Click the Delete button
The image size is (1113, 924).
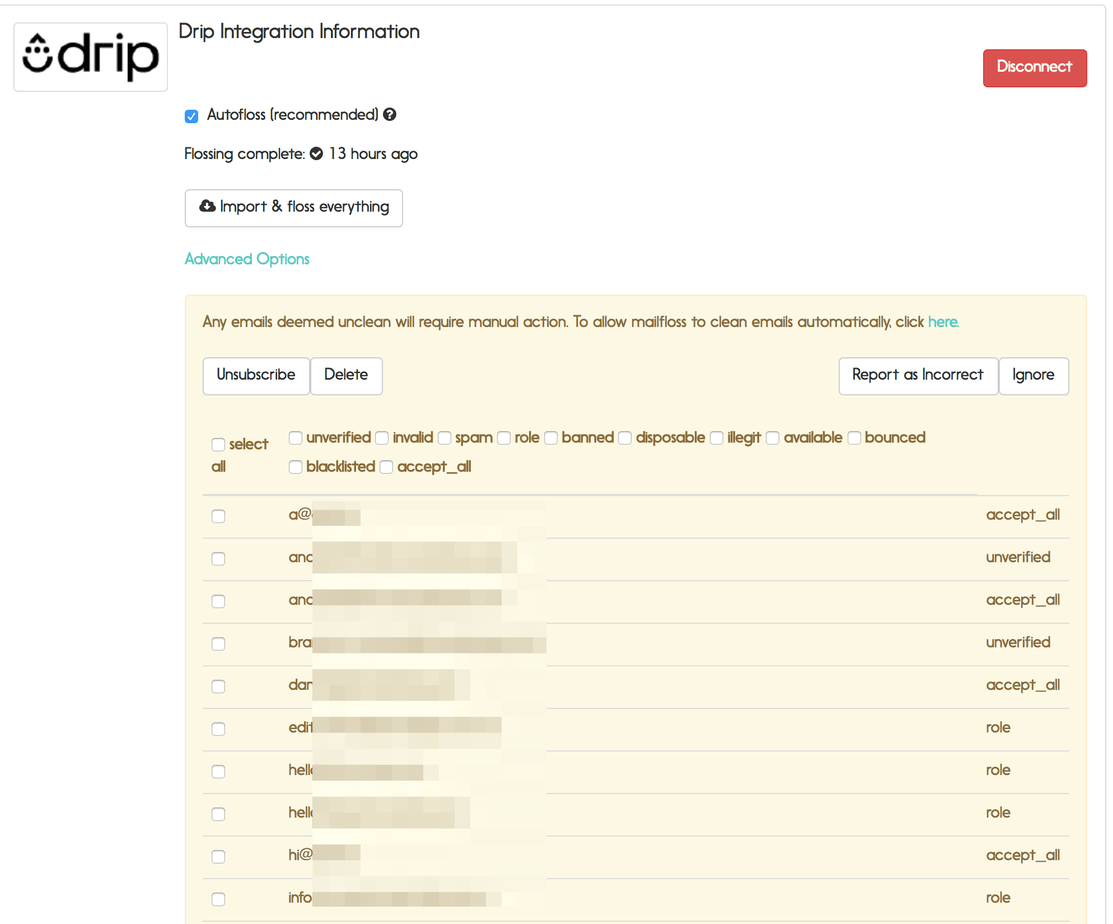(346, 375)
